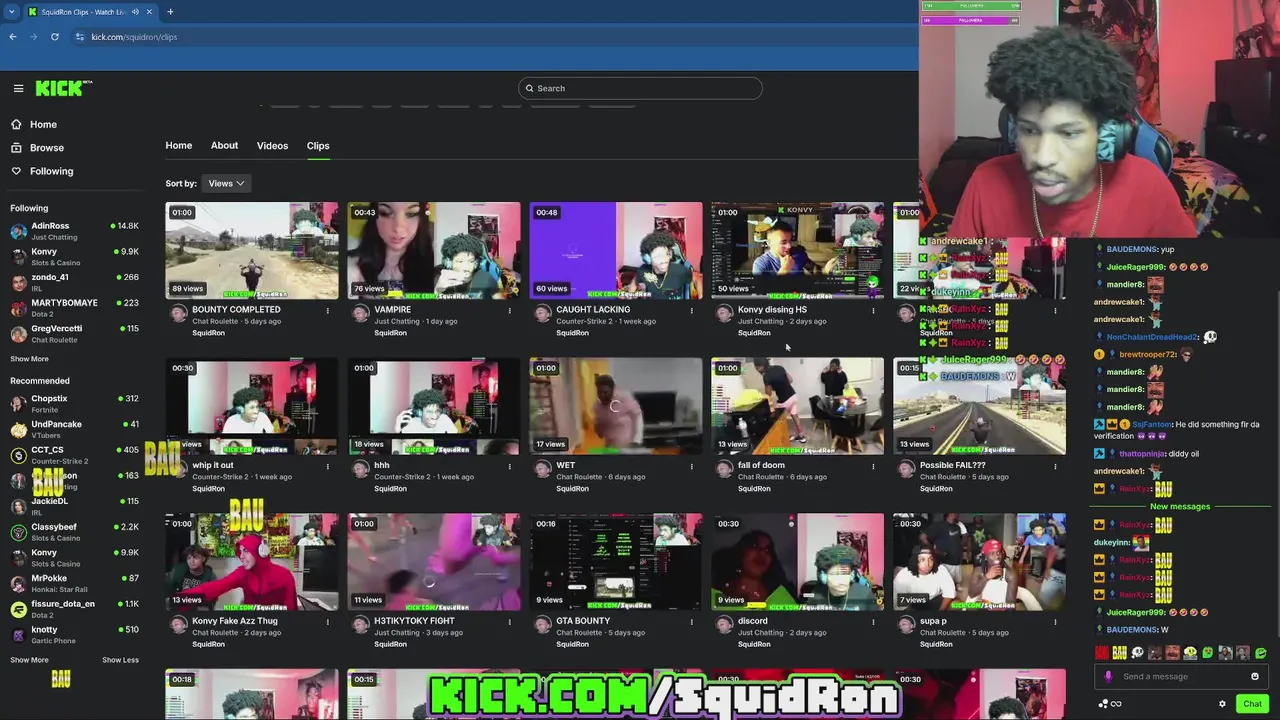
Task: Open options menu for GTA BOUNTY clip
Action: [x=691, y=621]
